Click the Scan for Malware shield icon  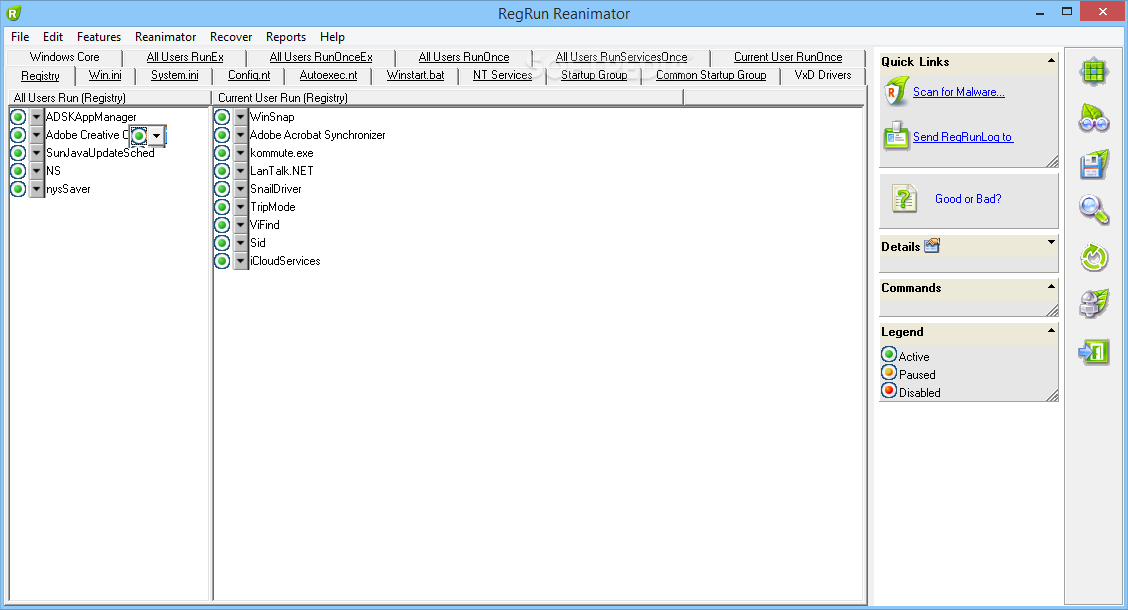[x=896, y=92]
